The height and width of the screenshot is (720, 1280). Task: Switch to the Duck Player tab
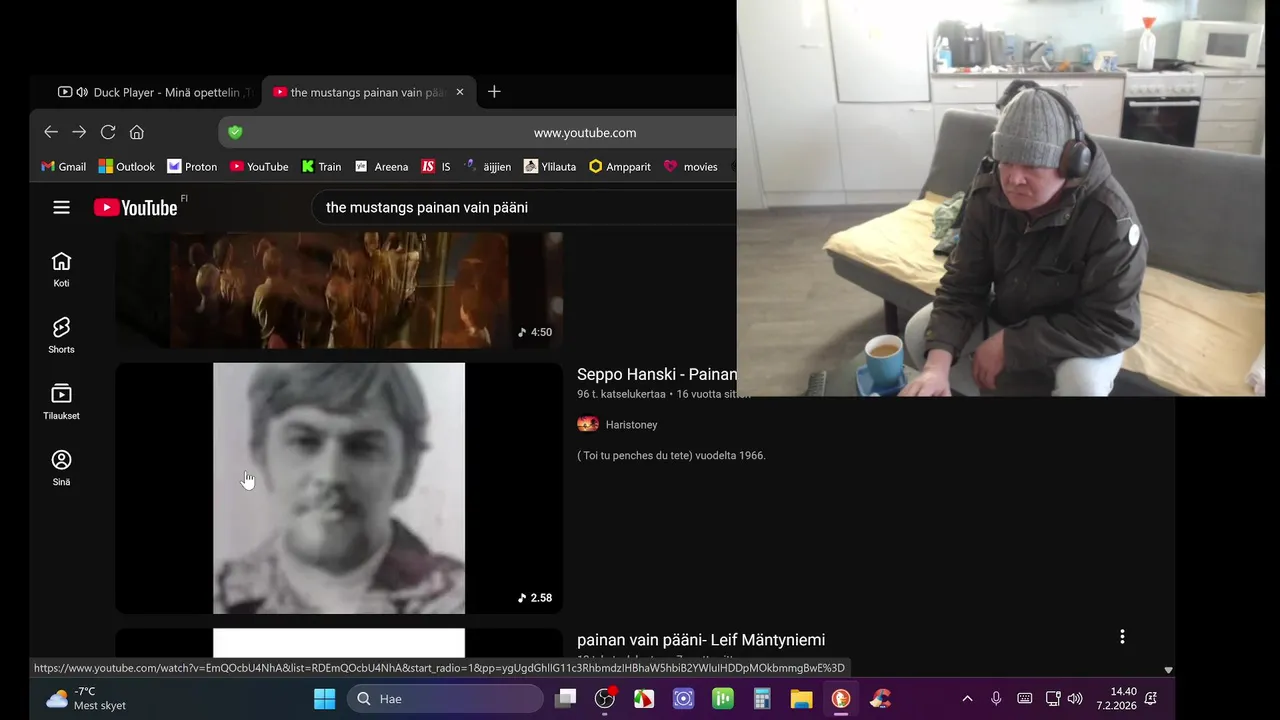(157, 92)
